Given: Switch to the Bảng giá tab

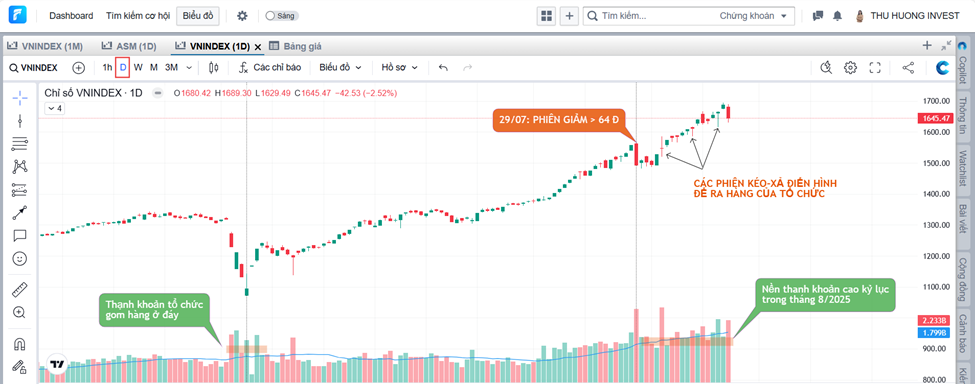Looking at the screenshot, I should 295,46.
